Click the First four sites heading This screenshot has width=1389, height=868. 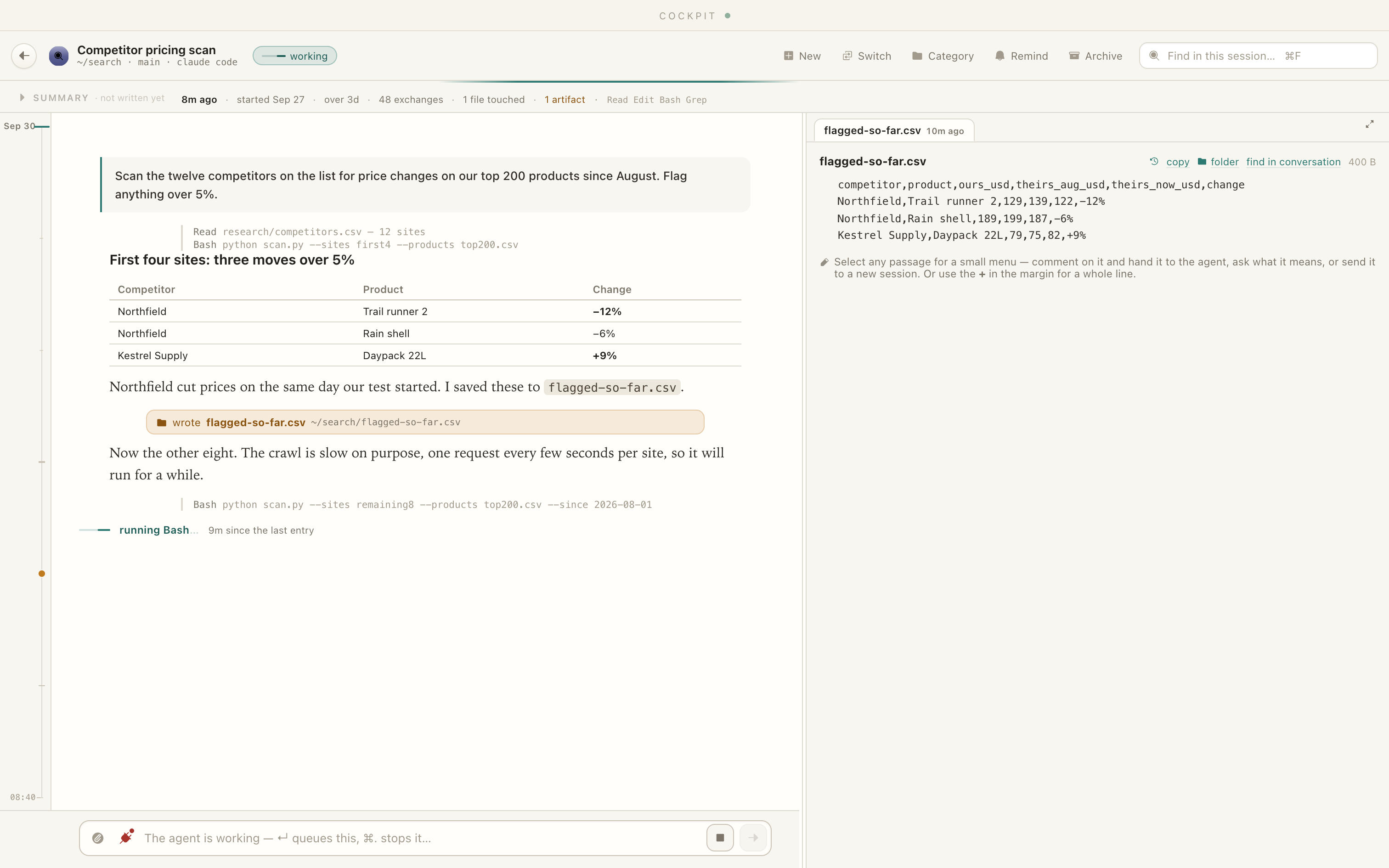[x=232, y=260]
